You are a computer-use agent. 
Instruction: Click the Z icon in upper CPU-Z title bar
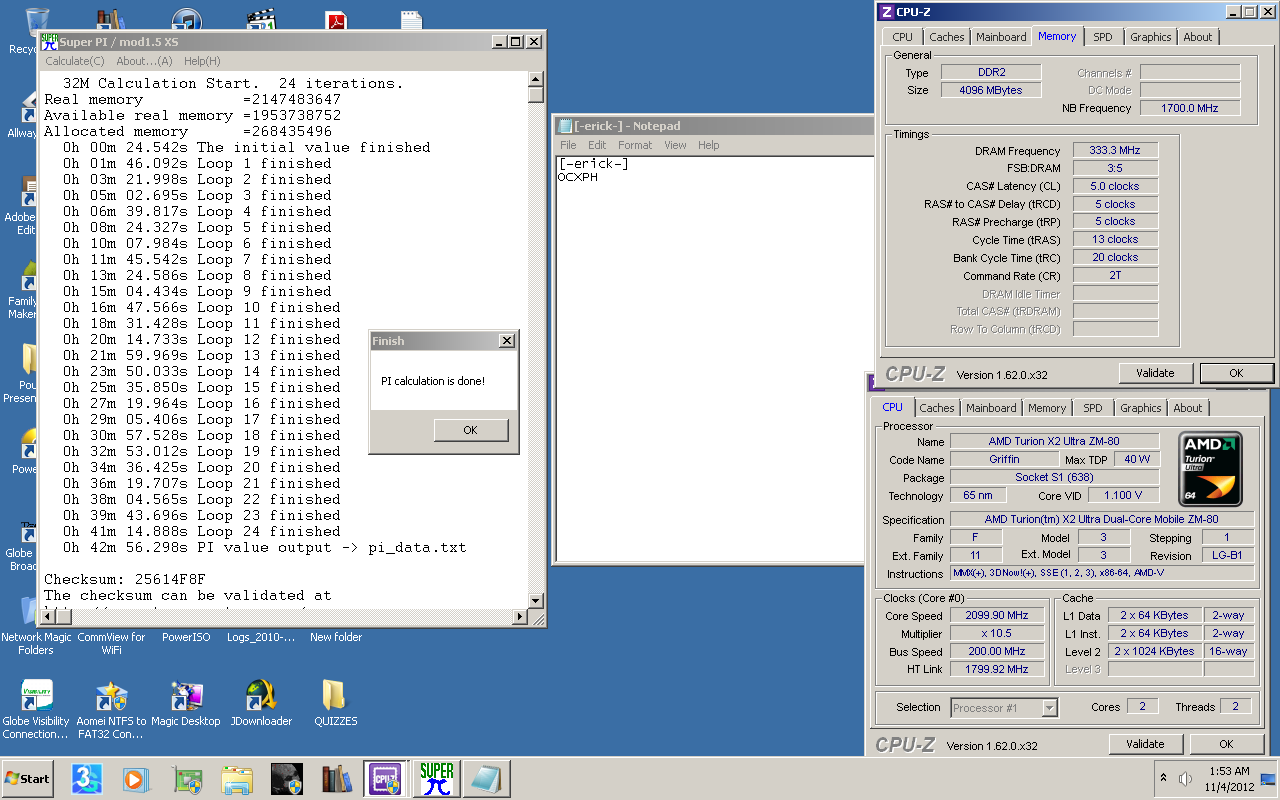click(x=885, y=12)
